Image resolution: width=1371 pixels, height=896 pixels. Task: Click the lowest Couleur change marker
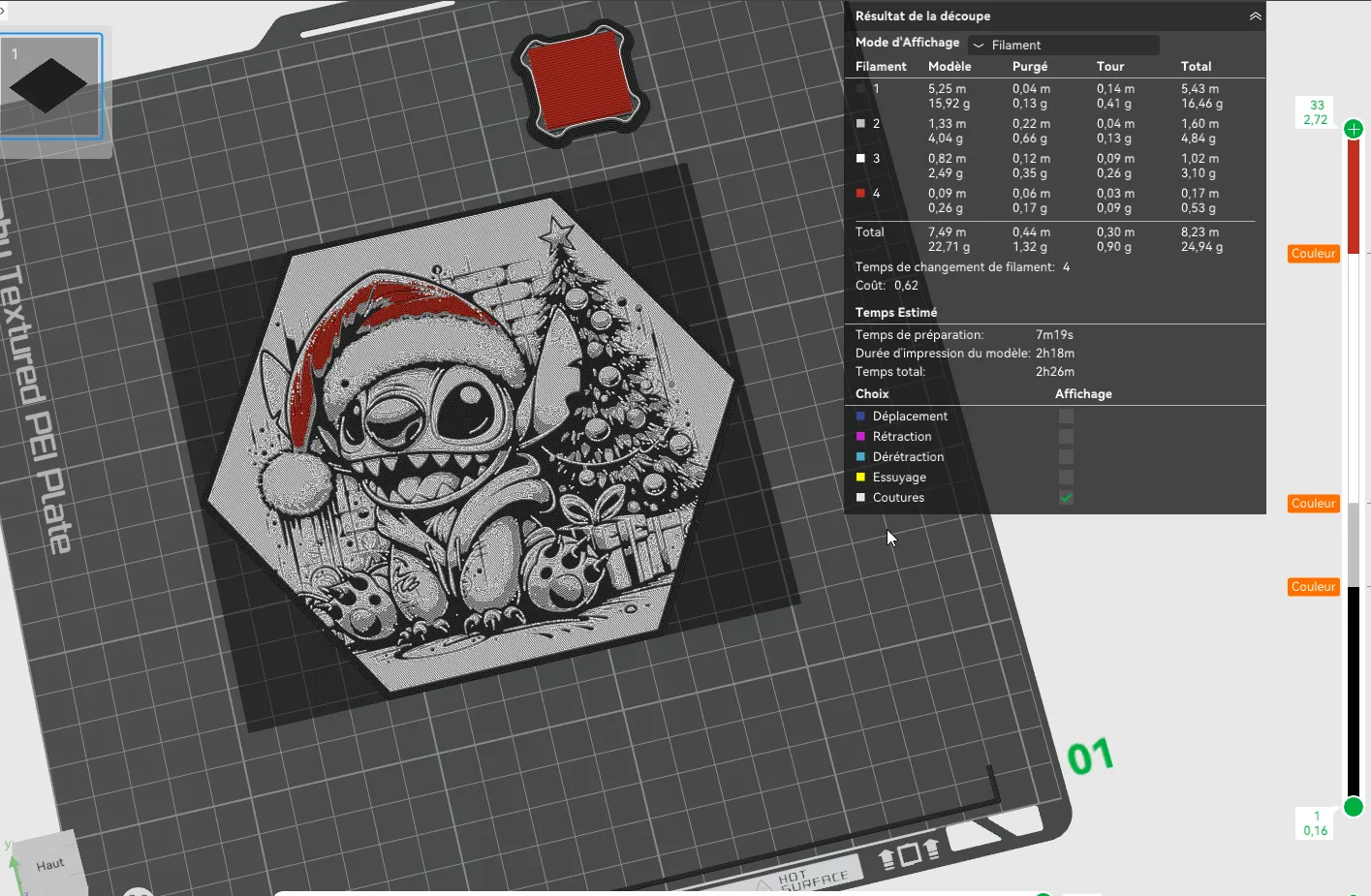[1313, 587]
